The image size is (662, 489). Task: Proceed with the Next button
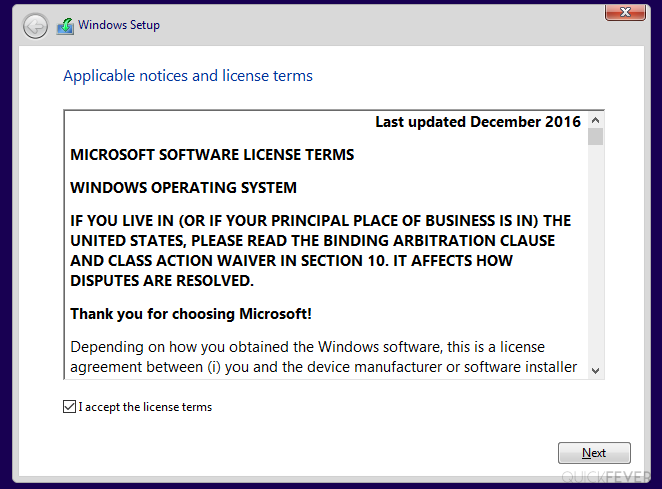tap(594, 453)
